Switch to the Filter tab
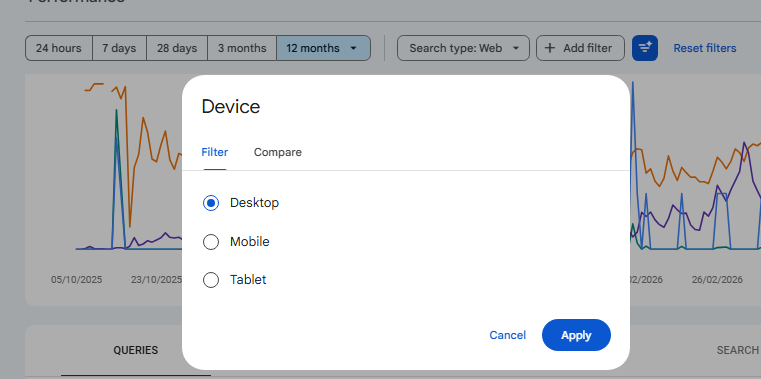761x379 pixels. point(215,152)
